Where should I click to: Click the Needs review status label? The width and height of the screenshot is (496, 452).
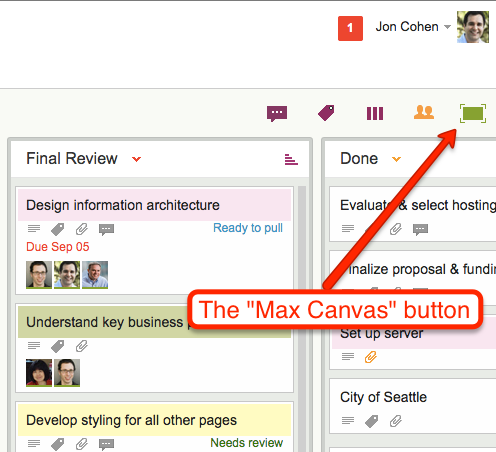[x=246, y=443]
